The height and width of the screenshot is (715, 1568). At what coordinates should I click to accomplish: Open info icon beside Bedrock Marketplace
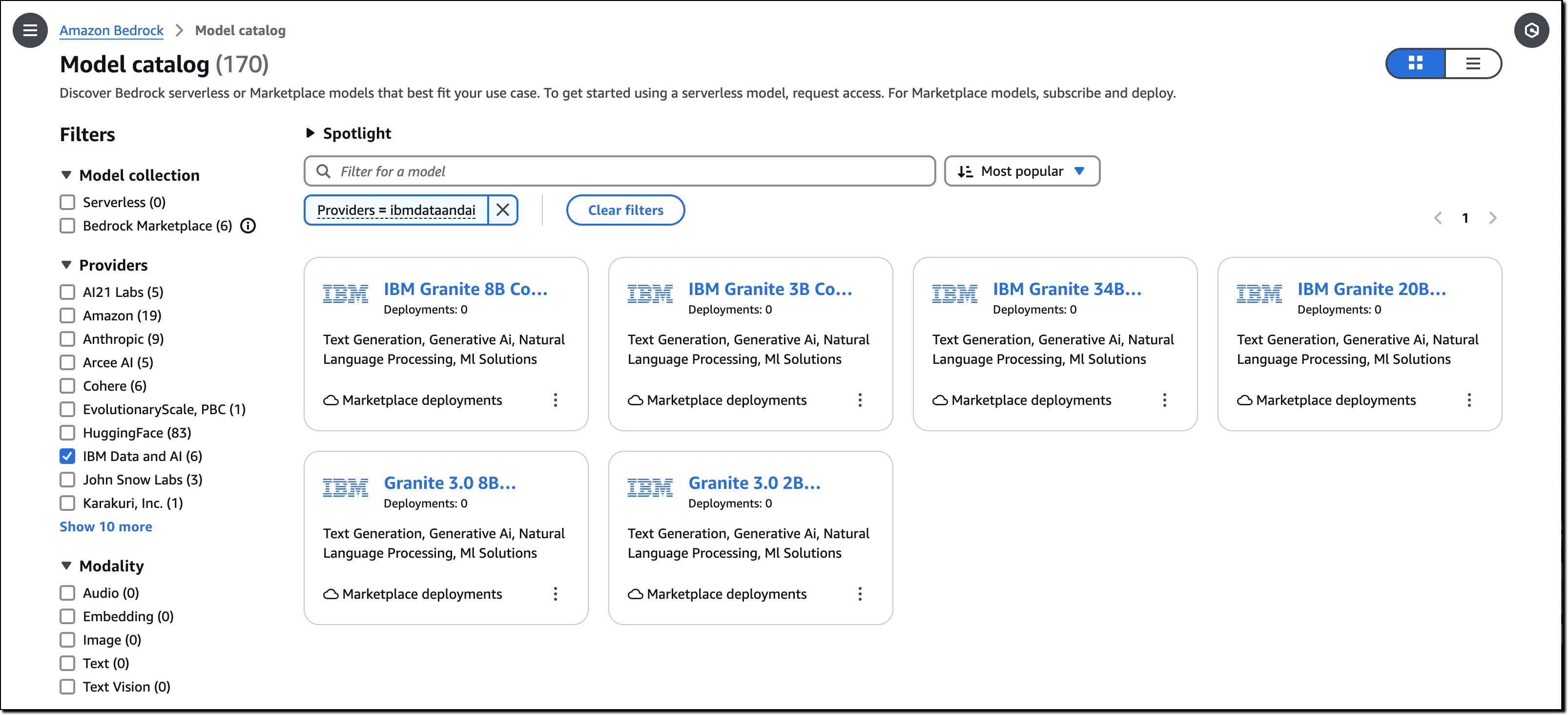click(x=248, y=226)
